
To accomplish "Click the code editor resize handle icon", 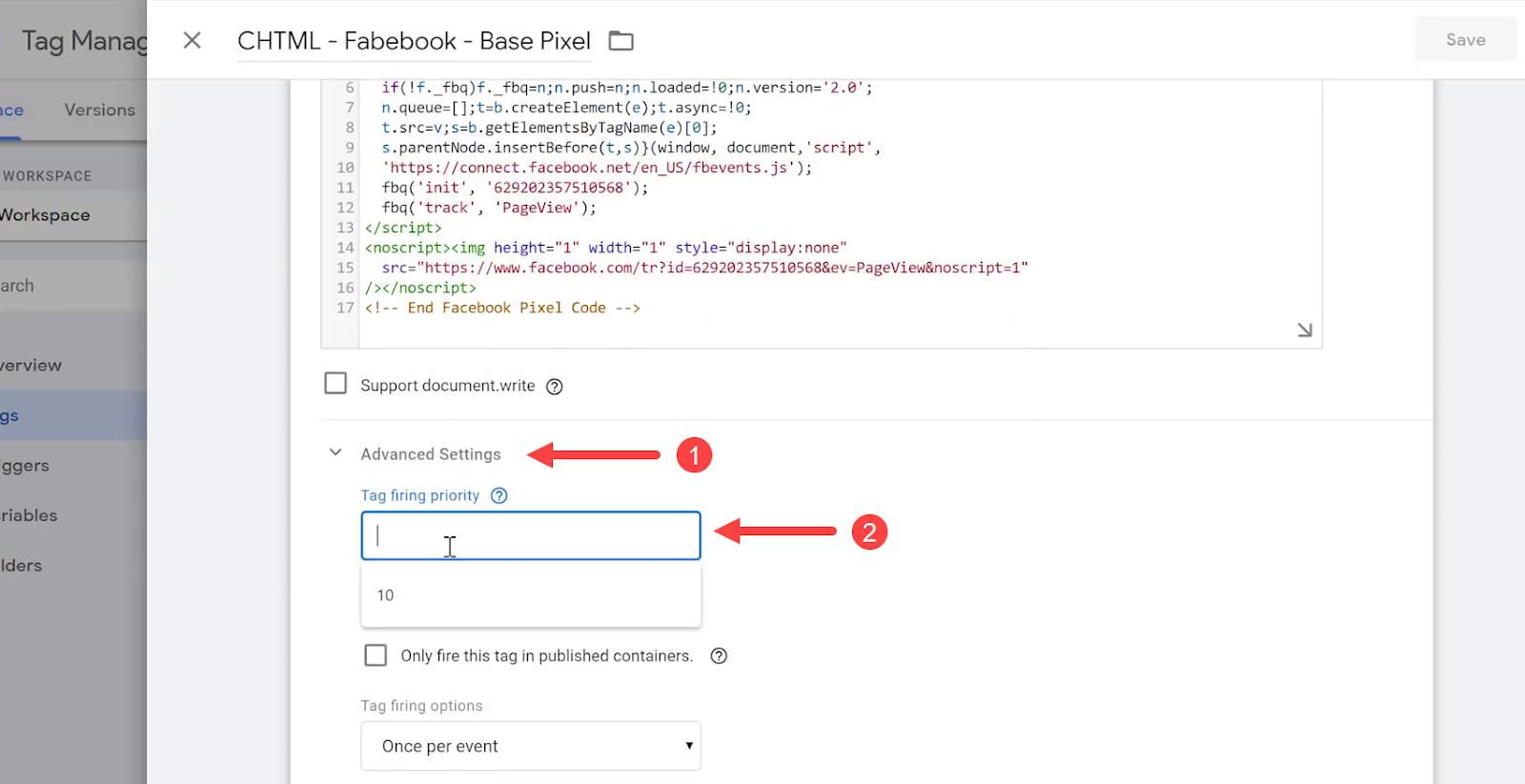I will [1305, 330].
